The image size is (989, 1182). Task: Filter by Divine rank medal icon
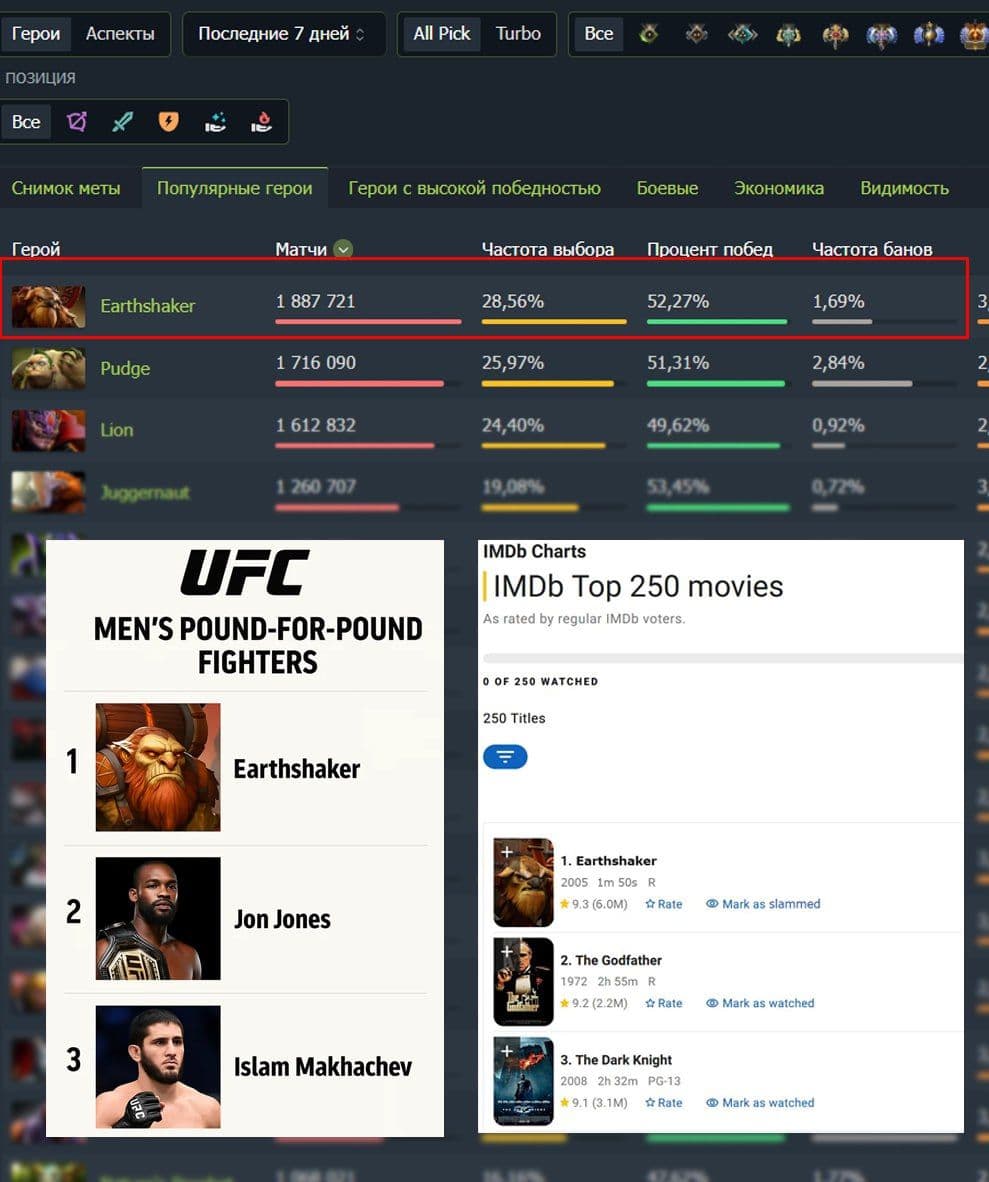tap(929, 35)
